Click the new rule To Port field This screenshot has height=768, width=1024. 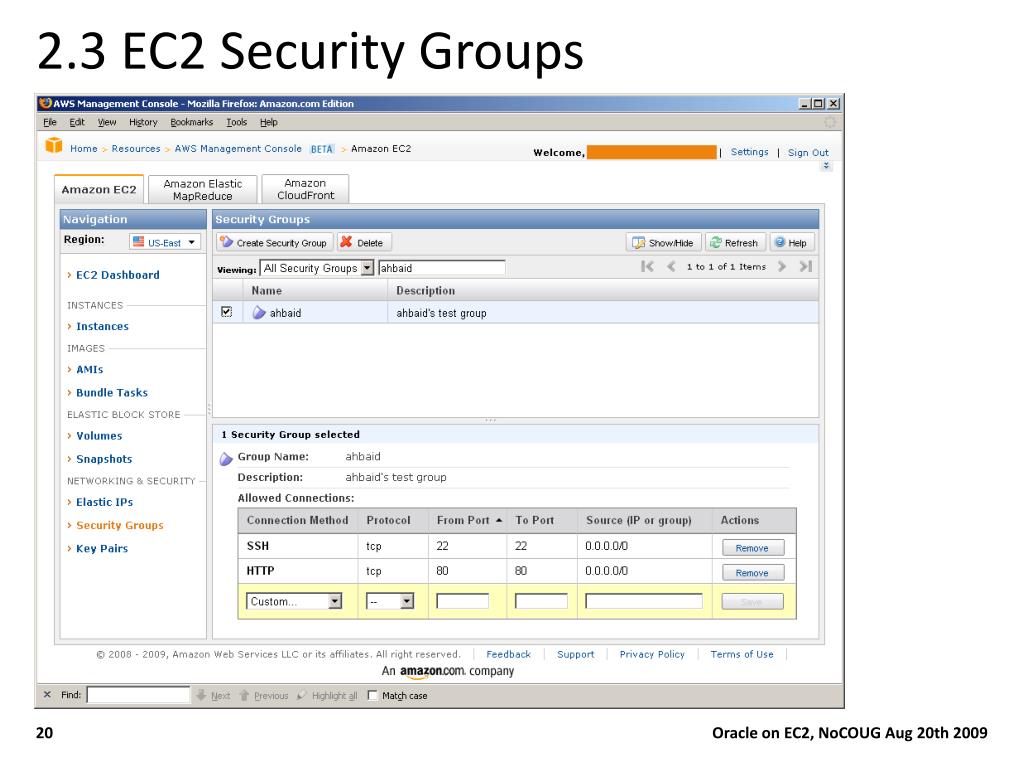[541, 601]
